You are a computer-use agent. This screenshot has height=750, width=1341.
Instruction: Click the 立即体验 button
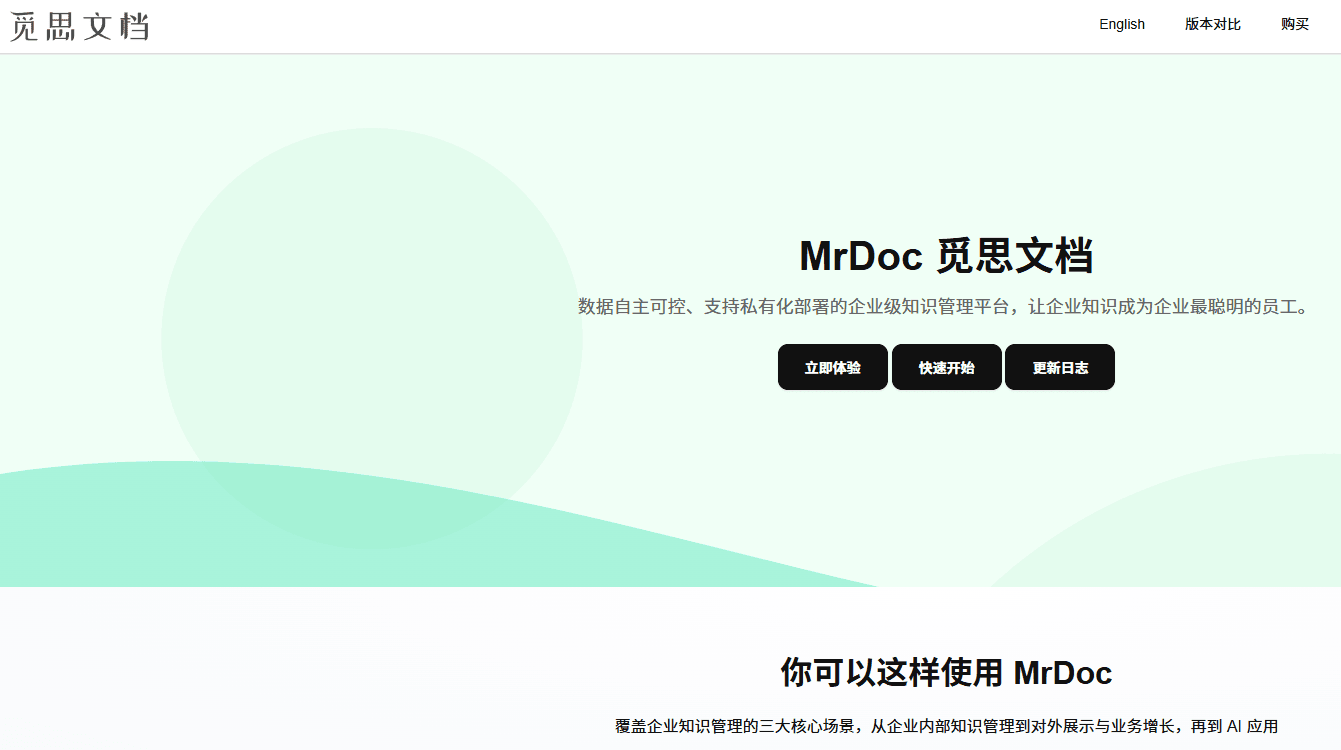point(833,367)
